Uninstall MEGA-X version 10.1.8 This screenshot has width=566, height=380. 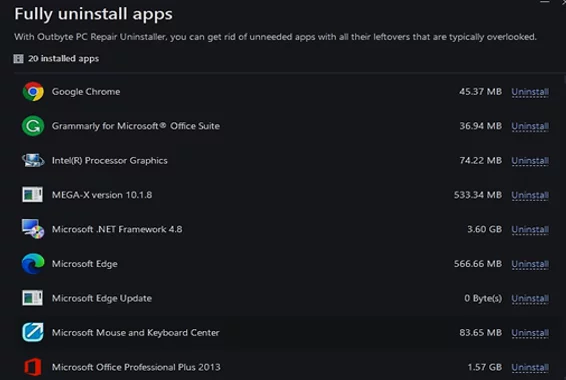(x=530, y=195)
